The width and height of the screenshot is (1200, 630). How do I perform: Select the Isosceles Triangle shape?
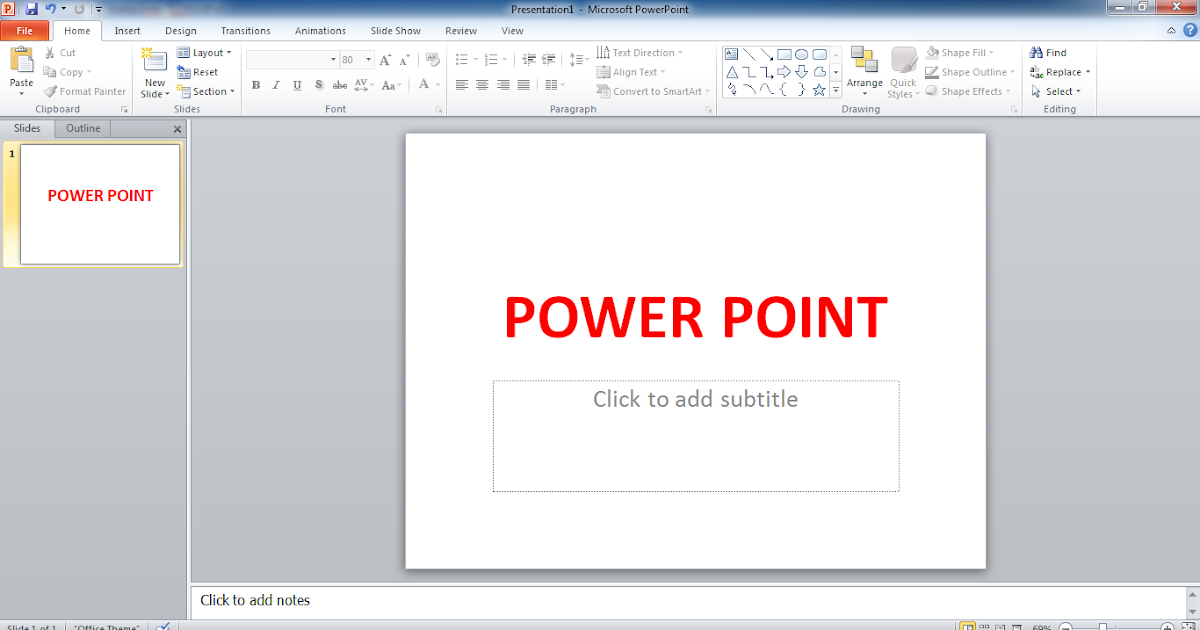tap(731, 72)
